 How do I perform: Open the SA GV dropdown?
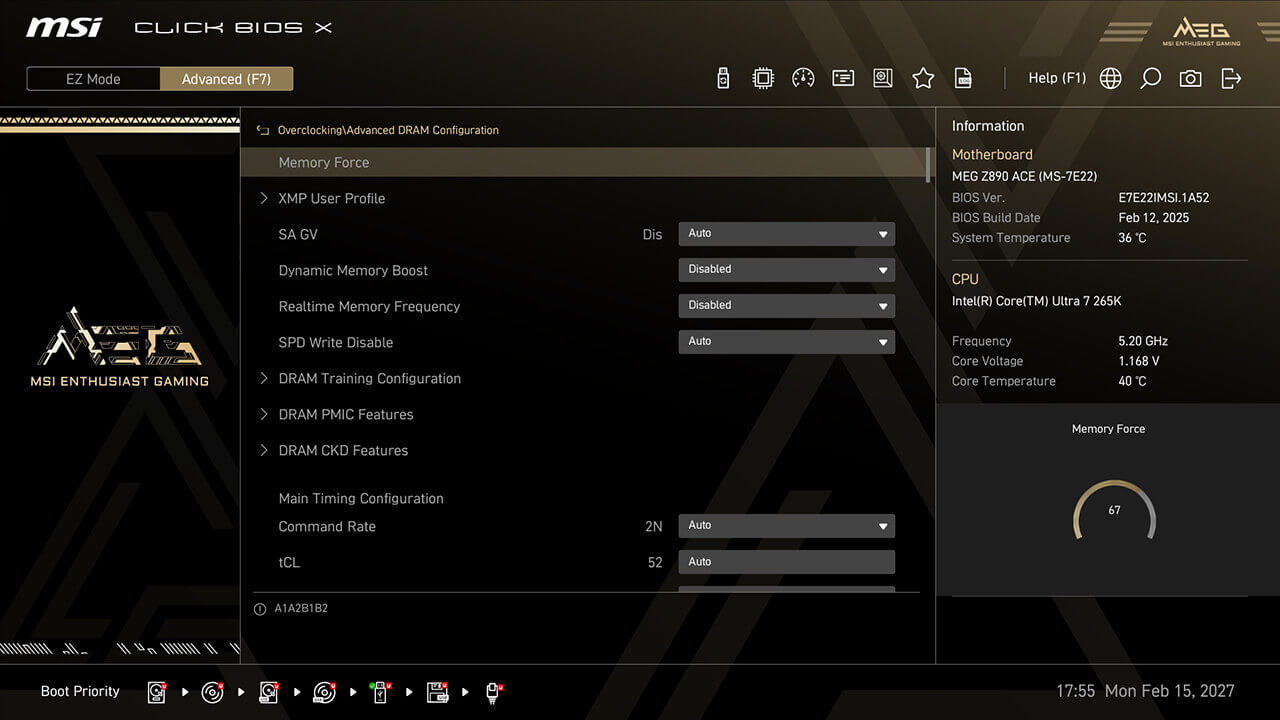786,234
